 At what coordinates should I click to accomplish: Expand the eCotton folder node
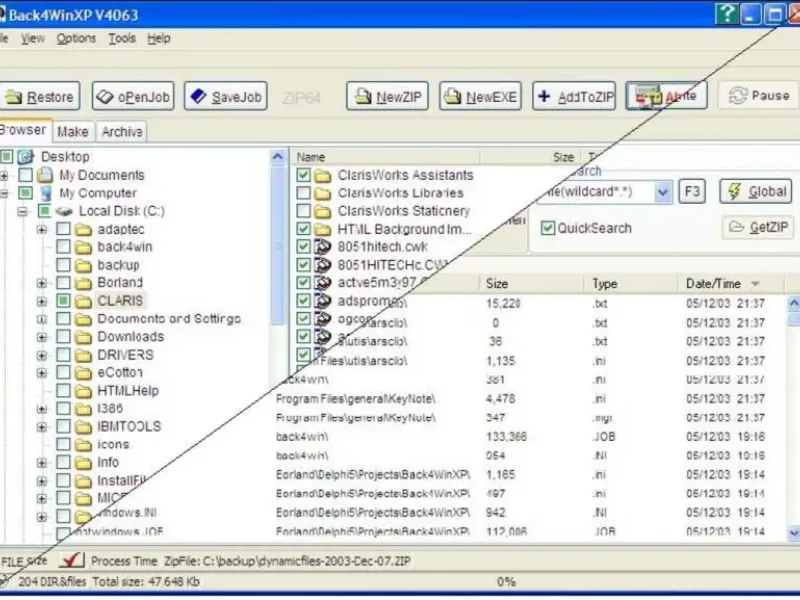tap(42, 373)
